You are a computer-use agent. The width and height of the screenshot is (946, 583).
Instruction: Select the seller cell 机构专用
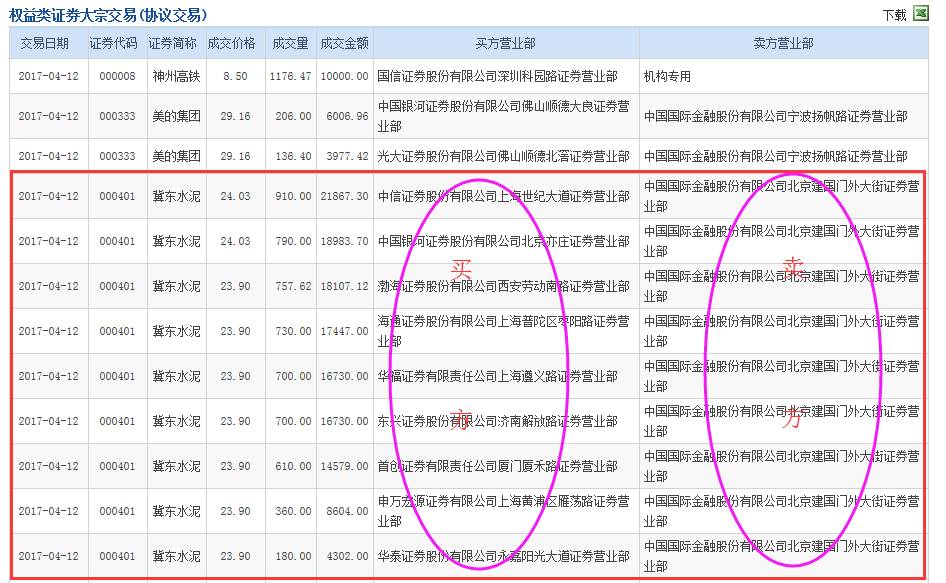pyautogui.click(x=667, y=76)
